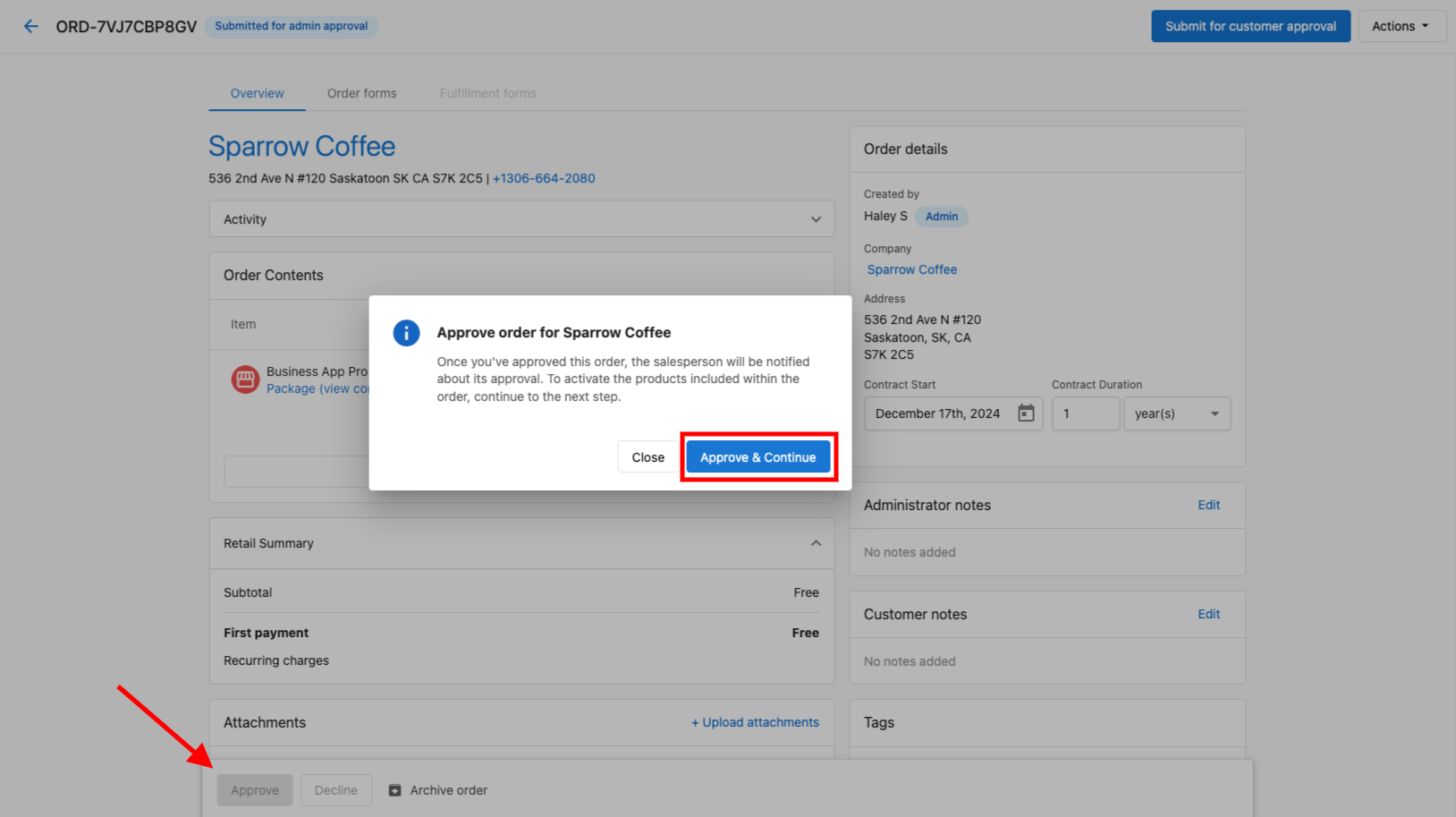The height and width of the screenshot is (817, 1456).
Task: Click the Contract Duration number field
Action: pos(1086,413)
